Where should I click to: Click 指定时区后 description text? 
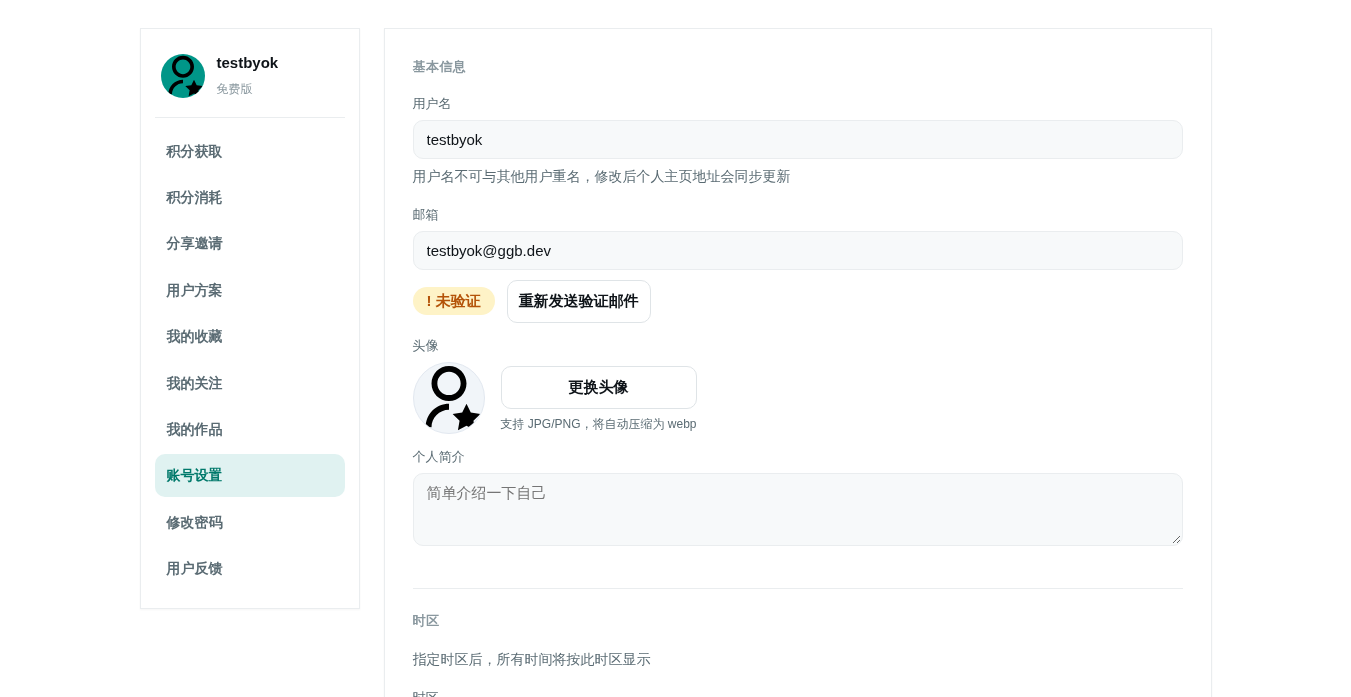(x=532, y=660)
